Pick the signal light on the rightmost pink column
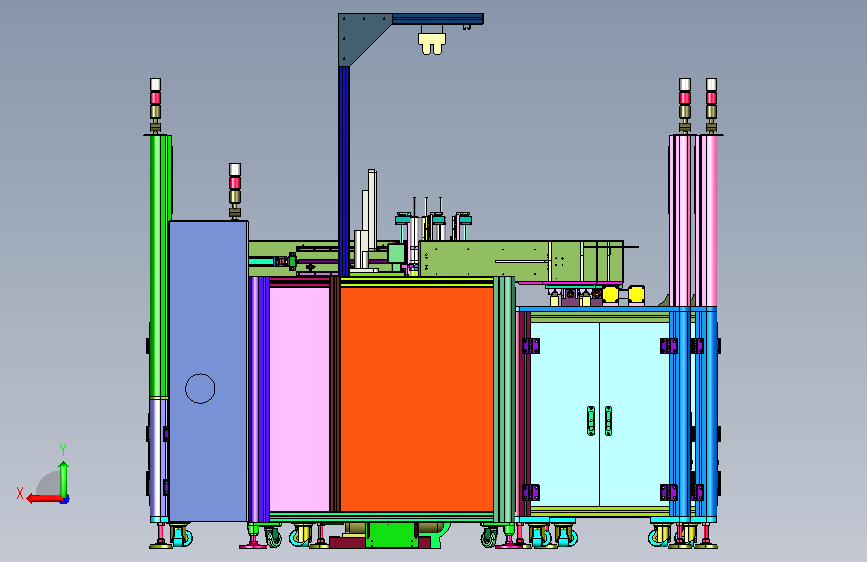This screenshot has width=867, height=562. [711, 105]
